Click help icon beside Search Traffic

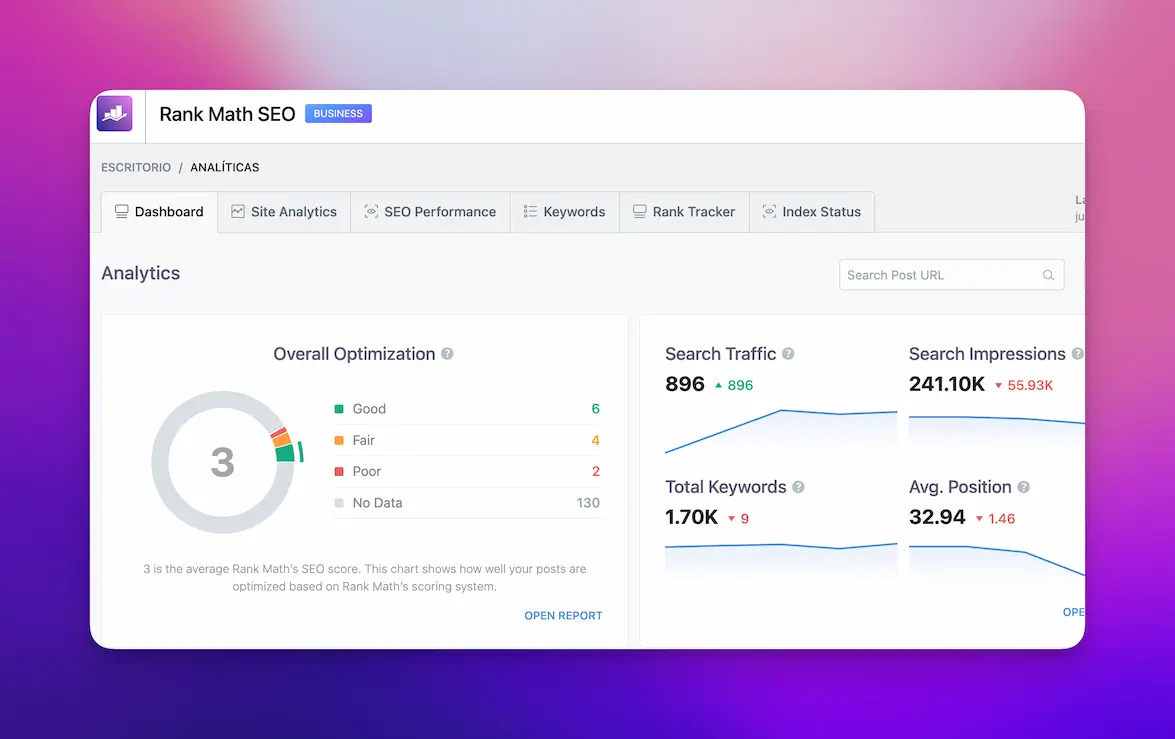[x=788, y=354]
